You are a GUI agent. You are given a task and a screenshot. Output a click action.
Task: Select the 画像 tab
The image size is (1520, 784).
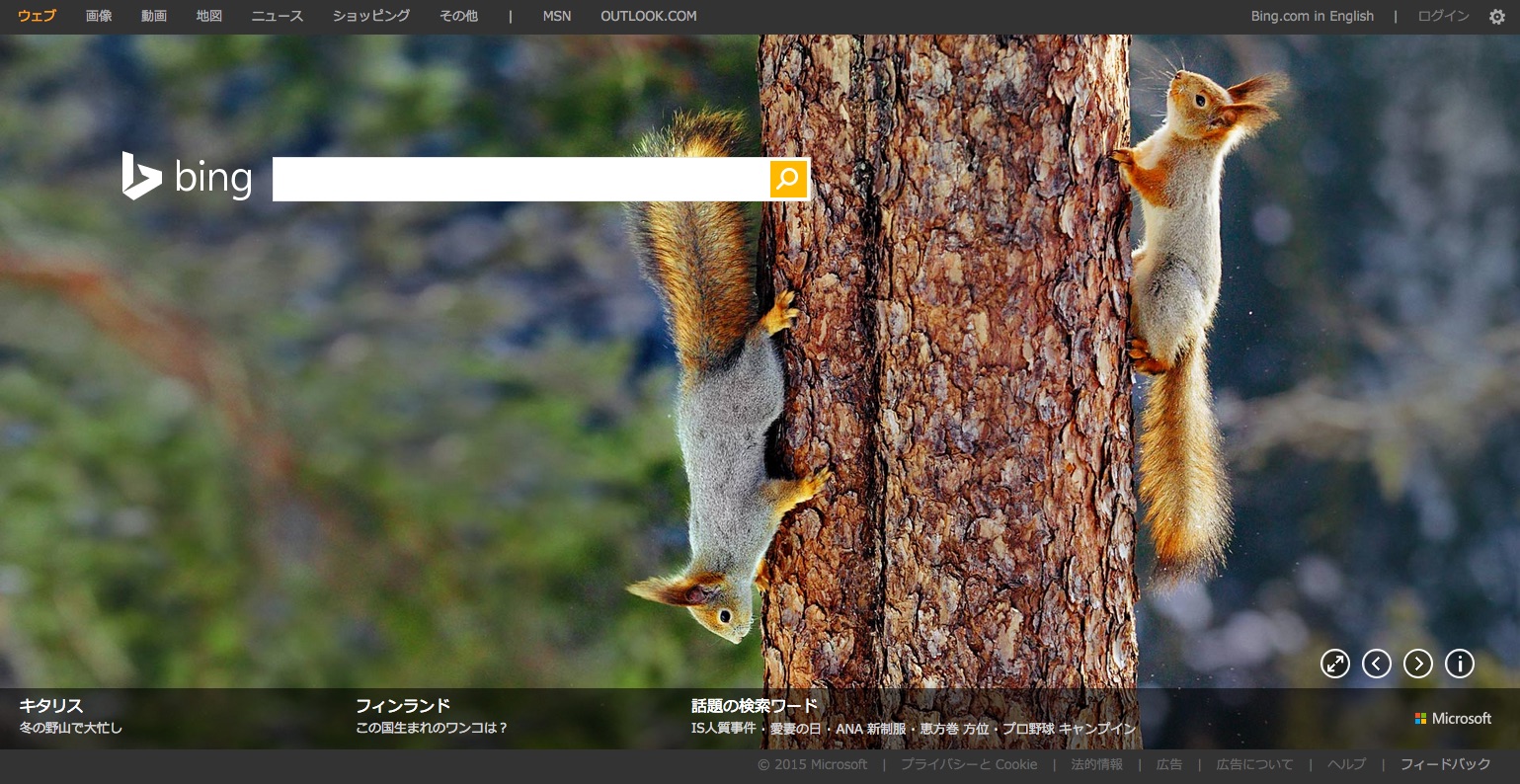99,17
